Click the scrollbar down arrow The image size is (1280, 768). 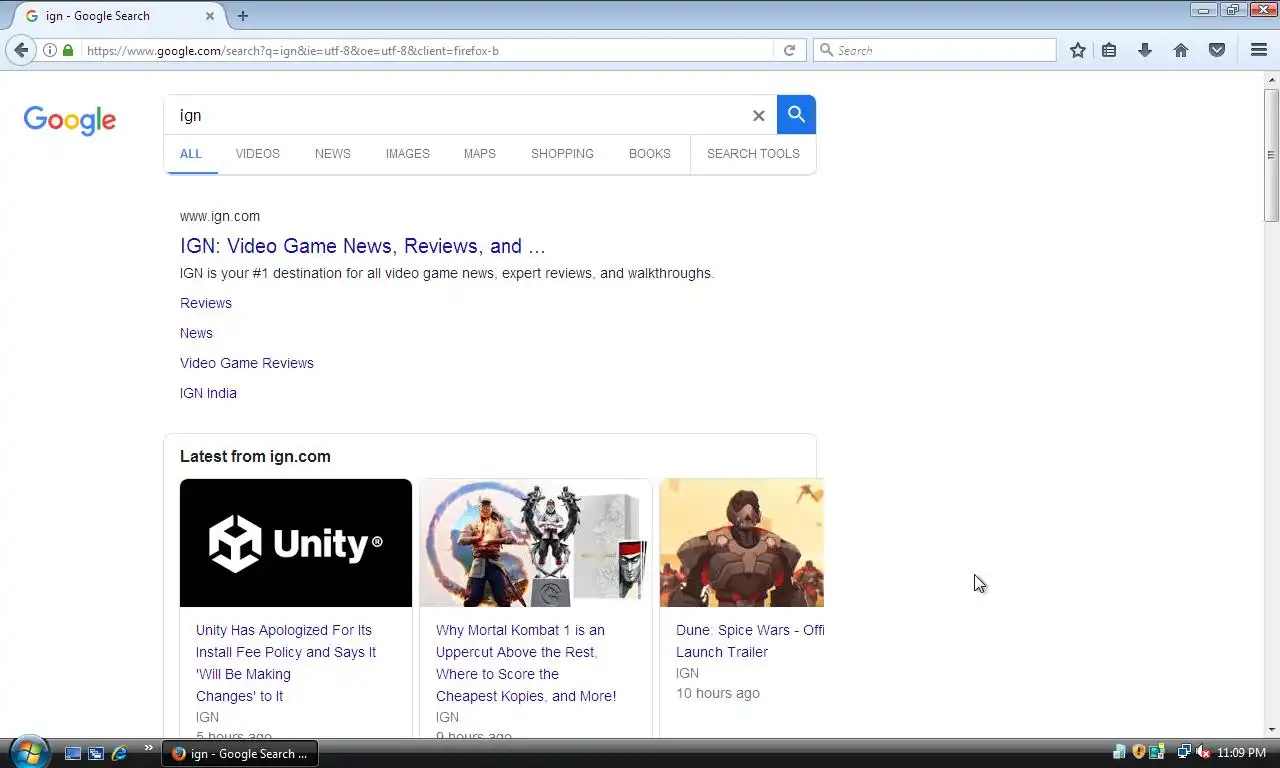tap(1271, 730)
